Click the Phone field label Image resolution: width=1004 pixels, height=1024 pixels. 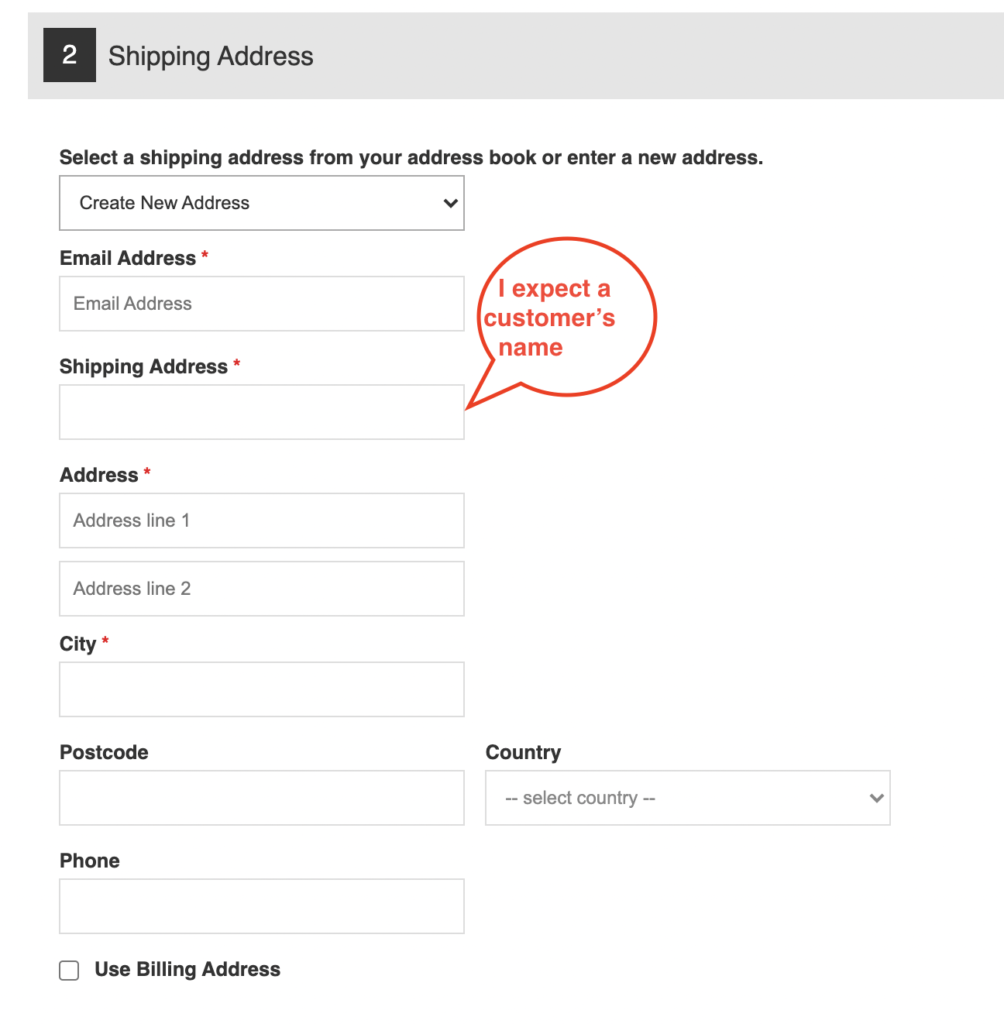[90, 861]
